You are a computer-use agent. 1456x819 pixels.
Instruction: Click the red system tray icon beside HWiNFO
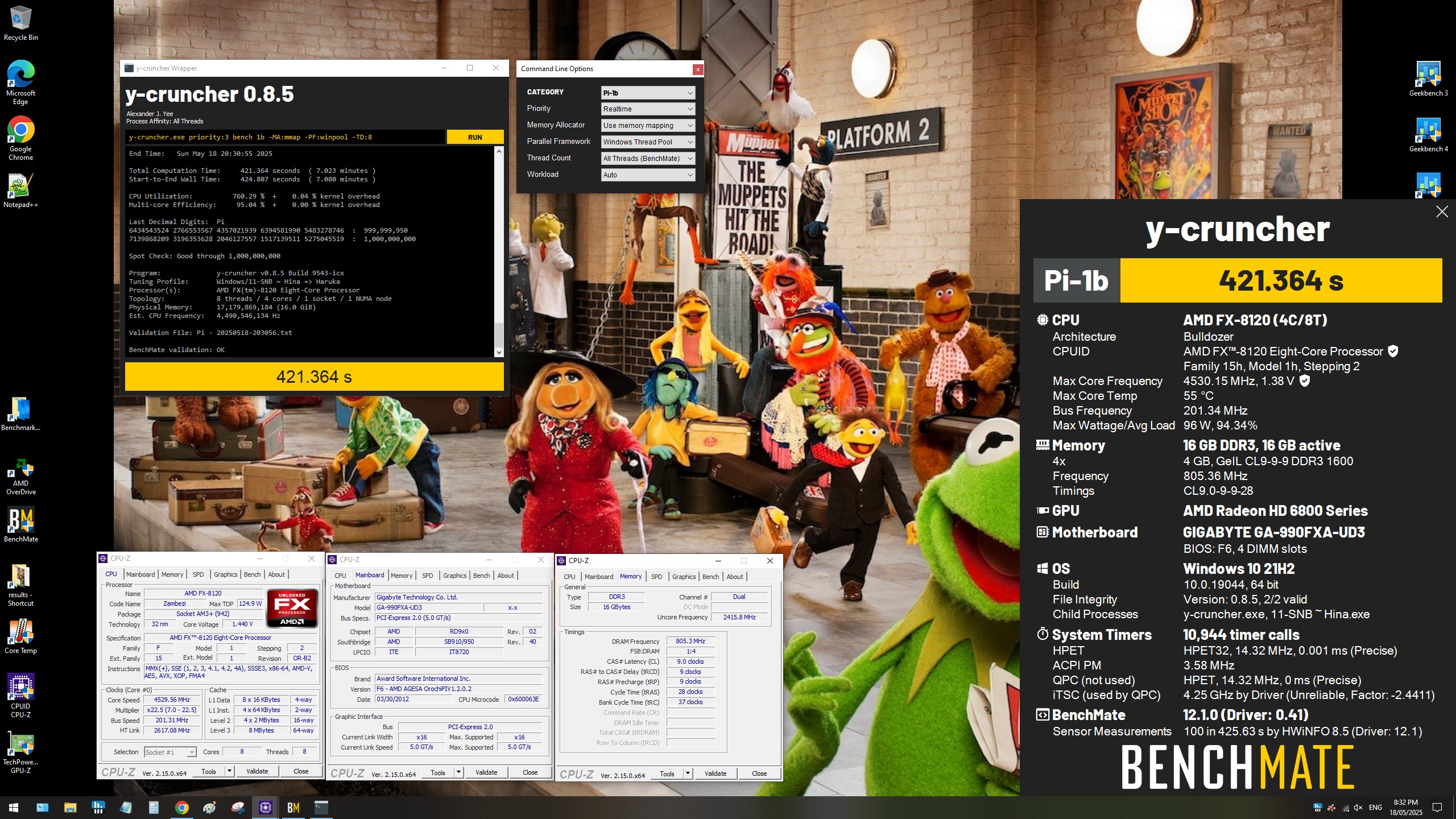point(1331,808)
